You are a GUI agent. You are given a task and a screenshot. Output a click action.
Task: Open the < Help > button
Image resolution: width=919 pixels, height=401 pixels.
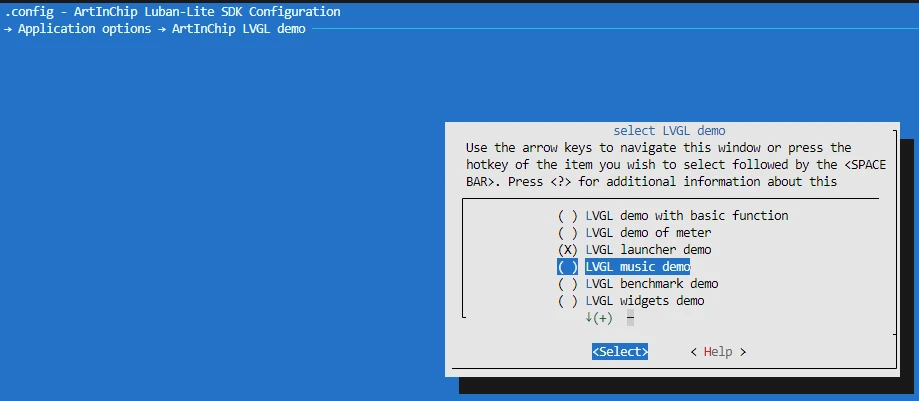click(x=718, y=352)
